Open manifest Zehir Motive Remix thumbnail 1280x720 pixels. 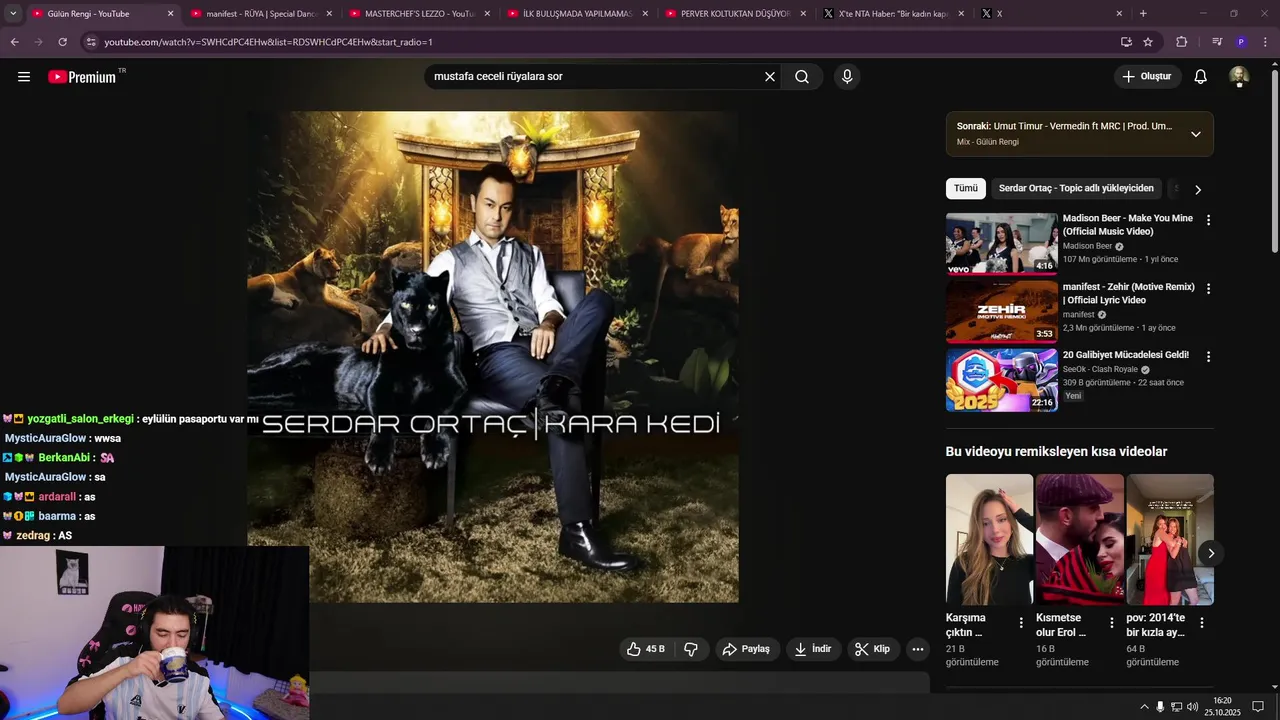[x=1001, y=311]
